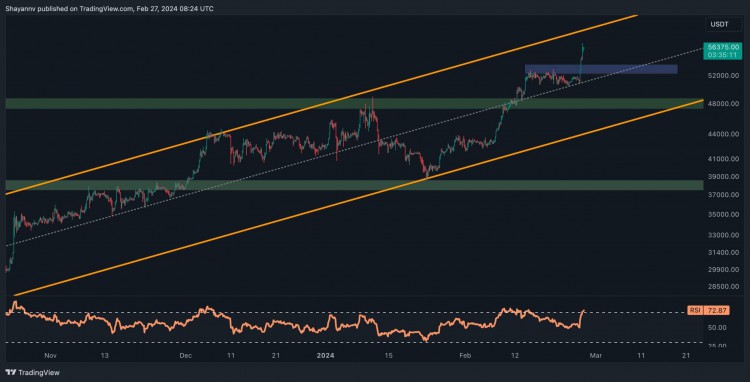Click the upper orange channel trendline

pyautogui.click(x=321, y=105)
